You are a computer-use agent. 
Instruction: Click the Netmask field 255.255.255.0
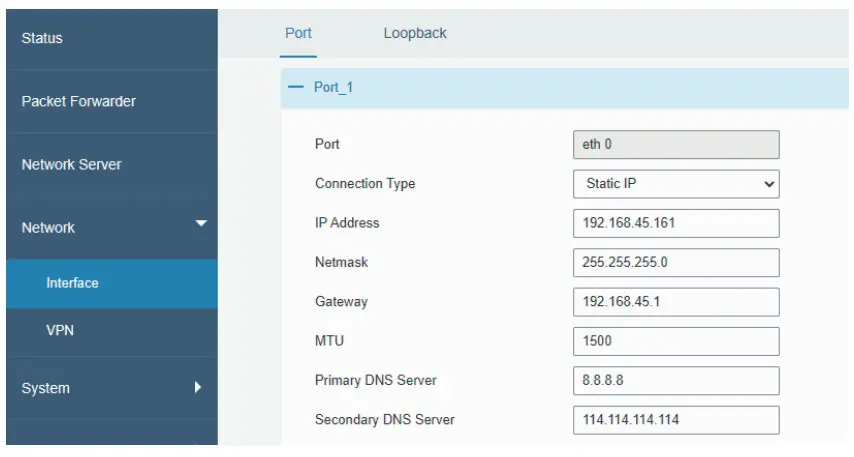point(676,263)
